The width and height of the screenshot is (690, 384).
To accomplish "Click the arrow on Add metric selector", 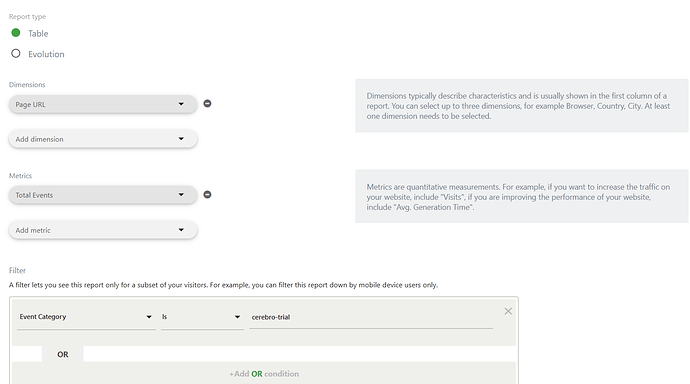I will coord(181,230).
